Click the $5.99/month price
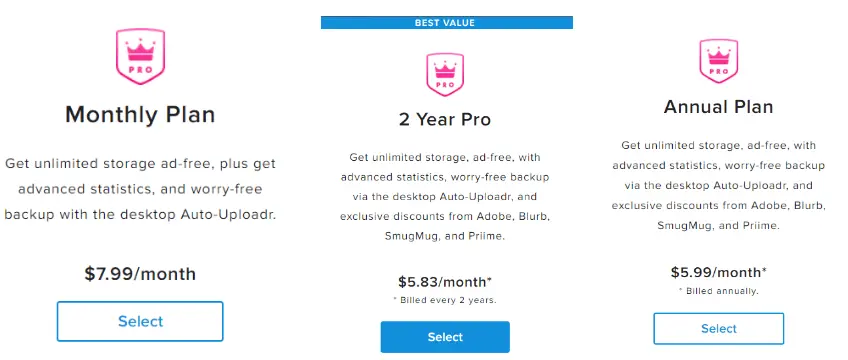848x360 pixels. 719,272
